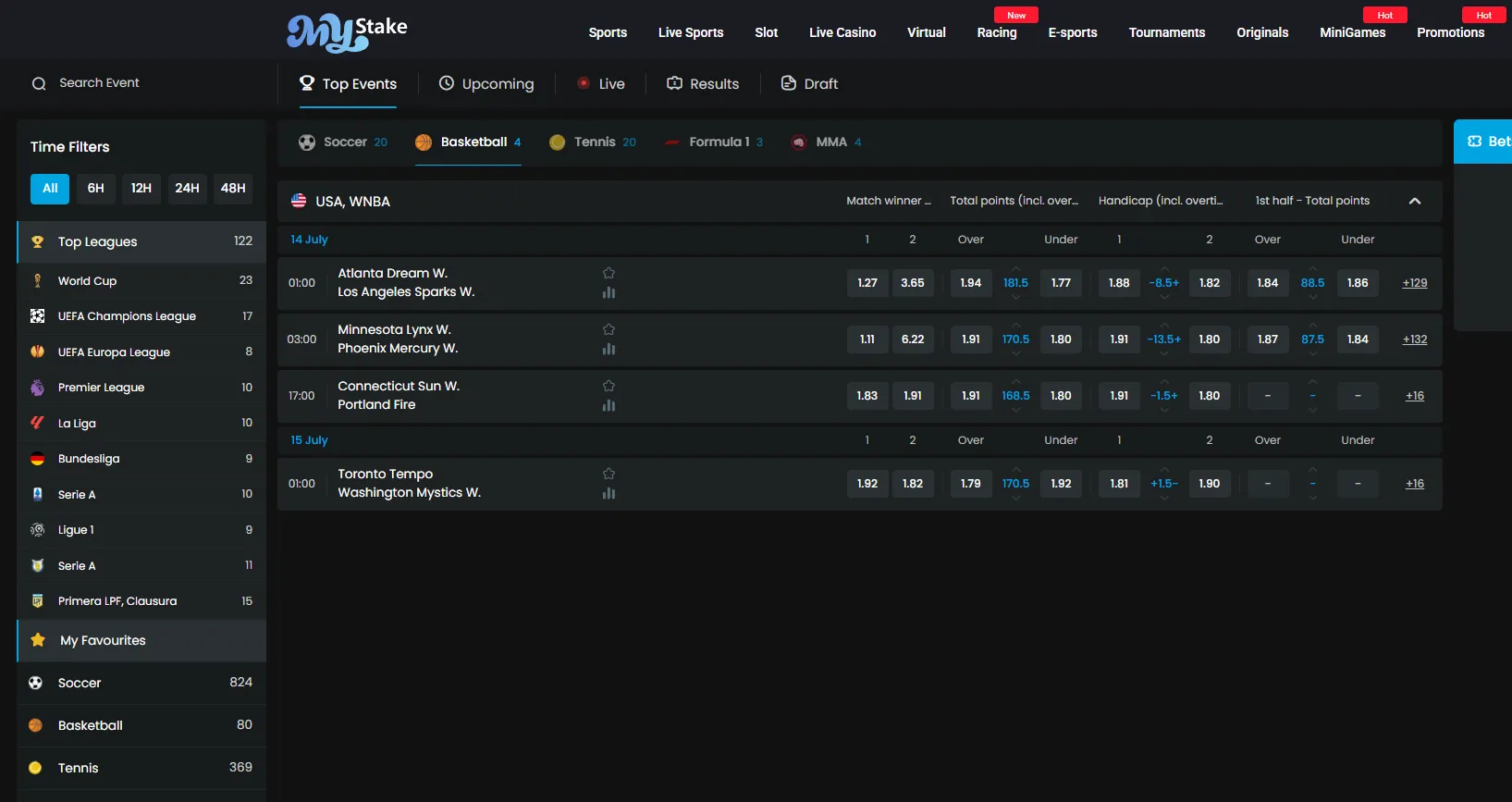Star the Toronto Tempo match

tap(608, 474)
